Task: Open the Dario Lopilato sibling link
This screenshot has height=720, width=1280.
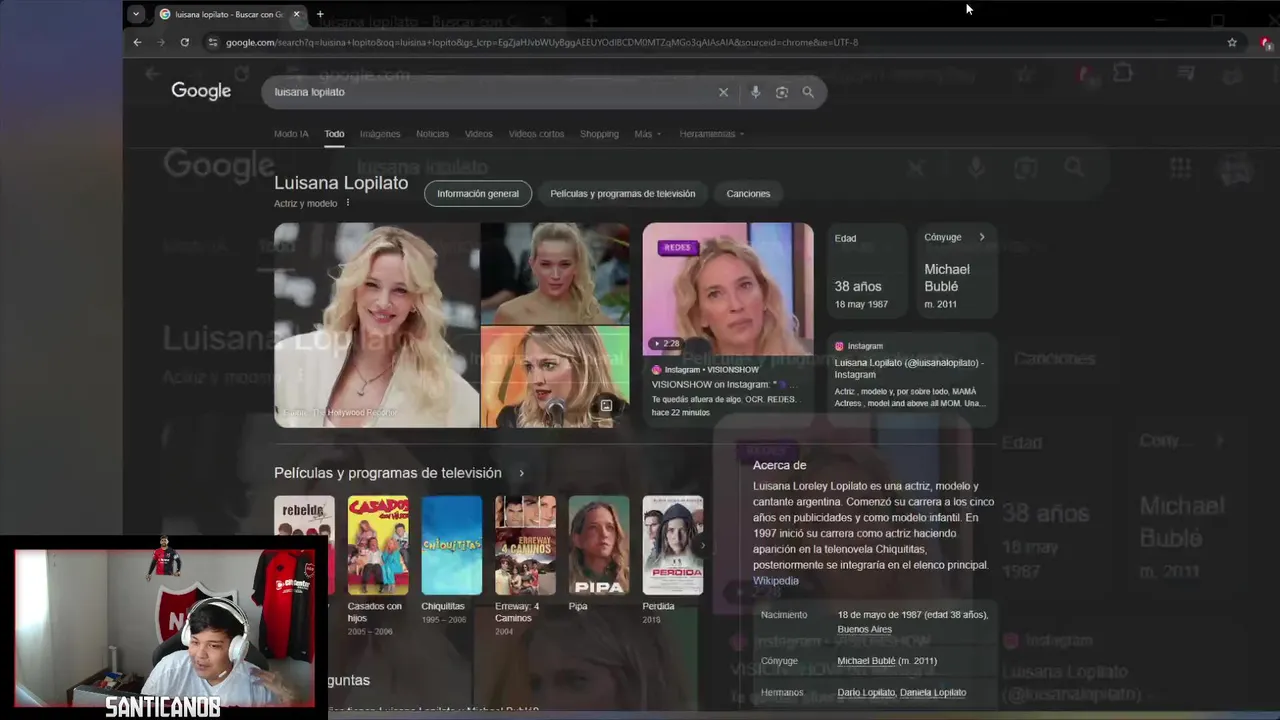Action: (866, 692)
